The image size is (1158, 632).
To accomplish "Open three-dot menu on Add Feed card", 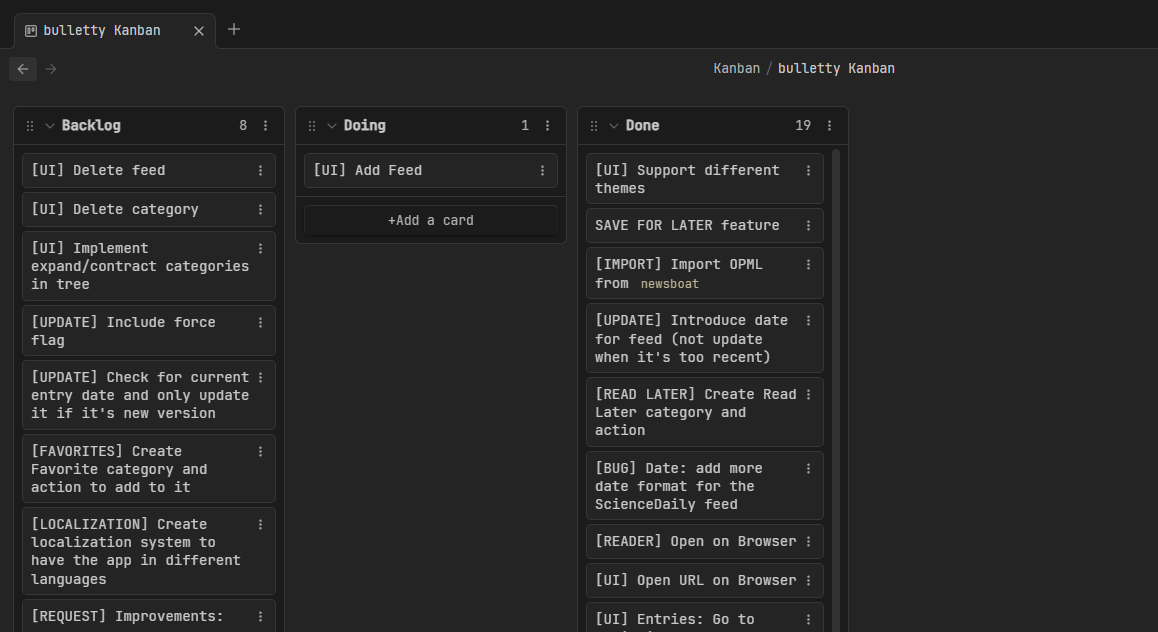I will point(542,171).
